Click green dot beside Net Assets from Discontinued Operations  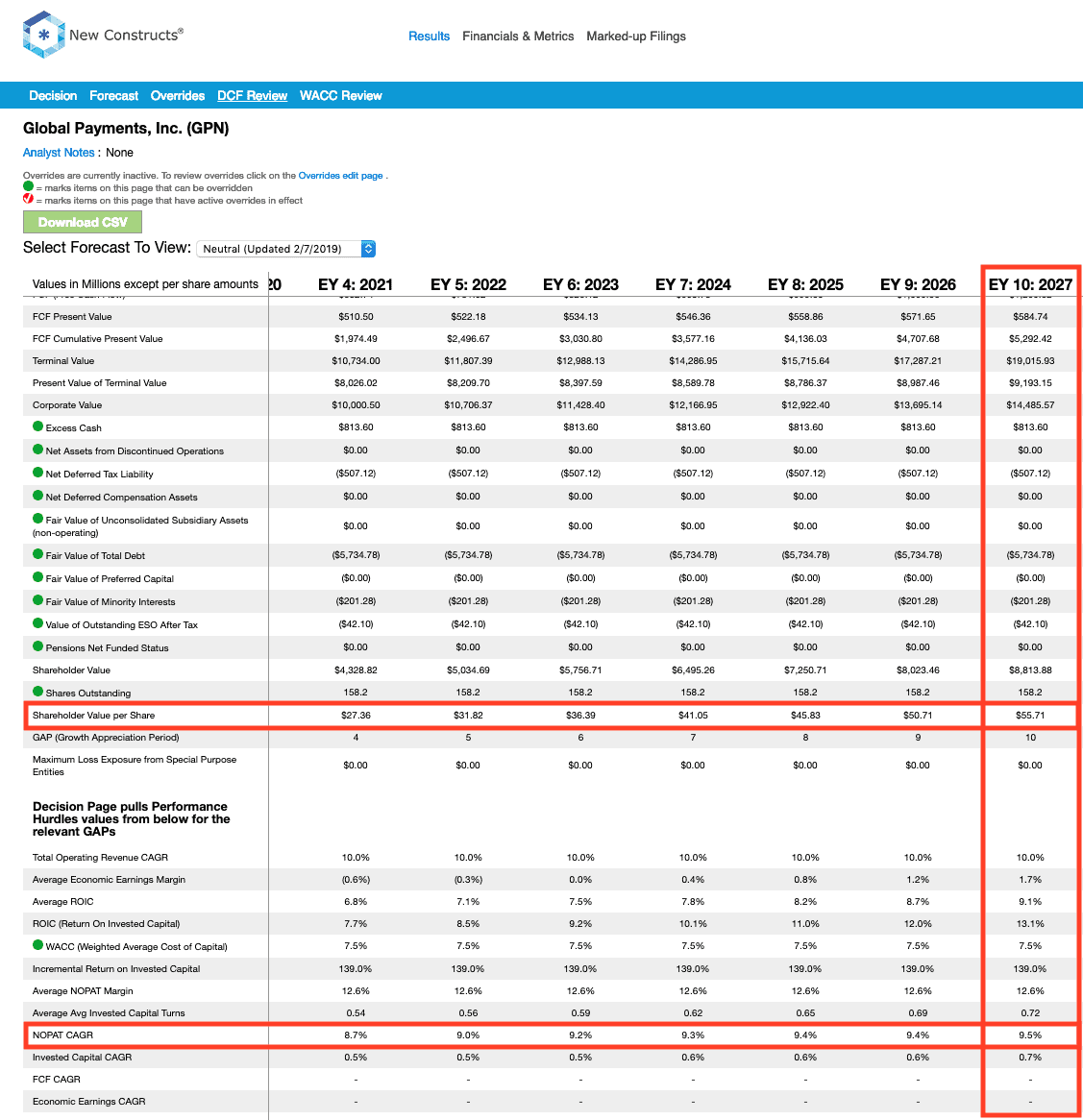coord(37,450)
